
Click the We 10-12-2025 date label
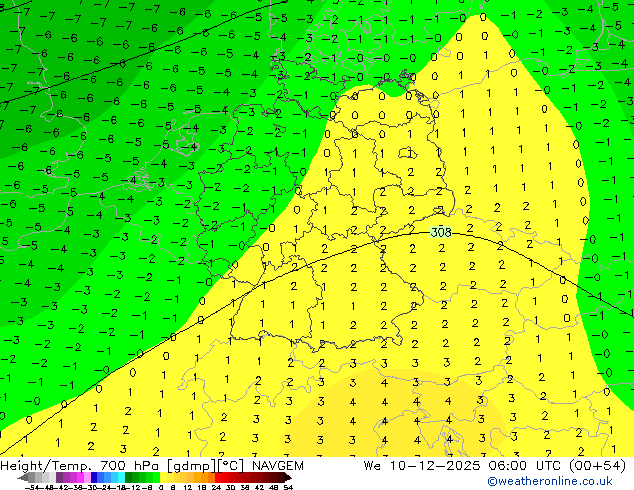pos(423,466)
